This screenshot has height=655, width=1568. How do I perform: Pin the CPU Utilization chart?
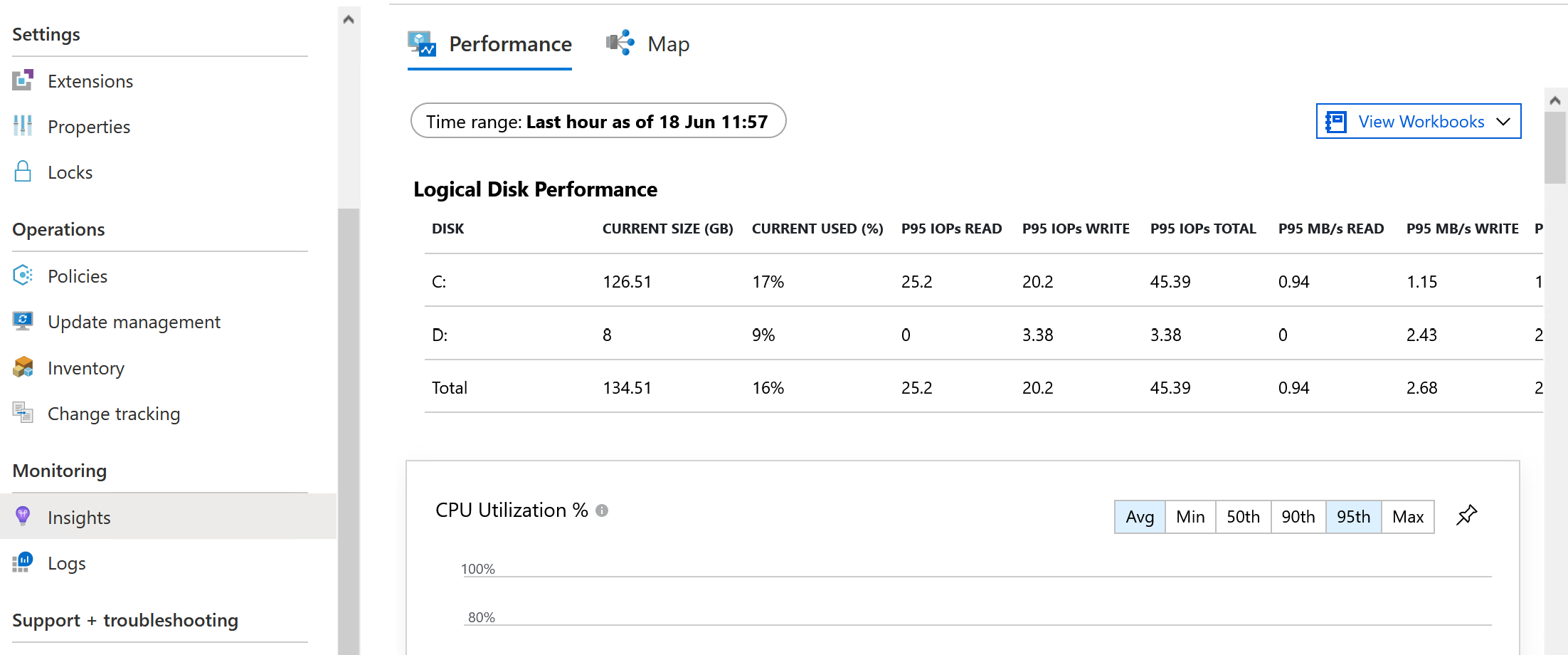(x=1466, y=515)
